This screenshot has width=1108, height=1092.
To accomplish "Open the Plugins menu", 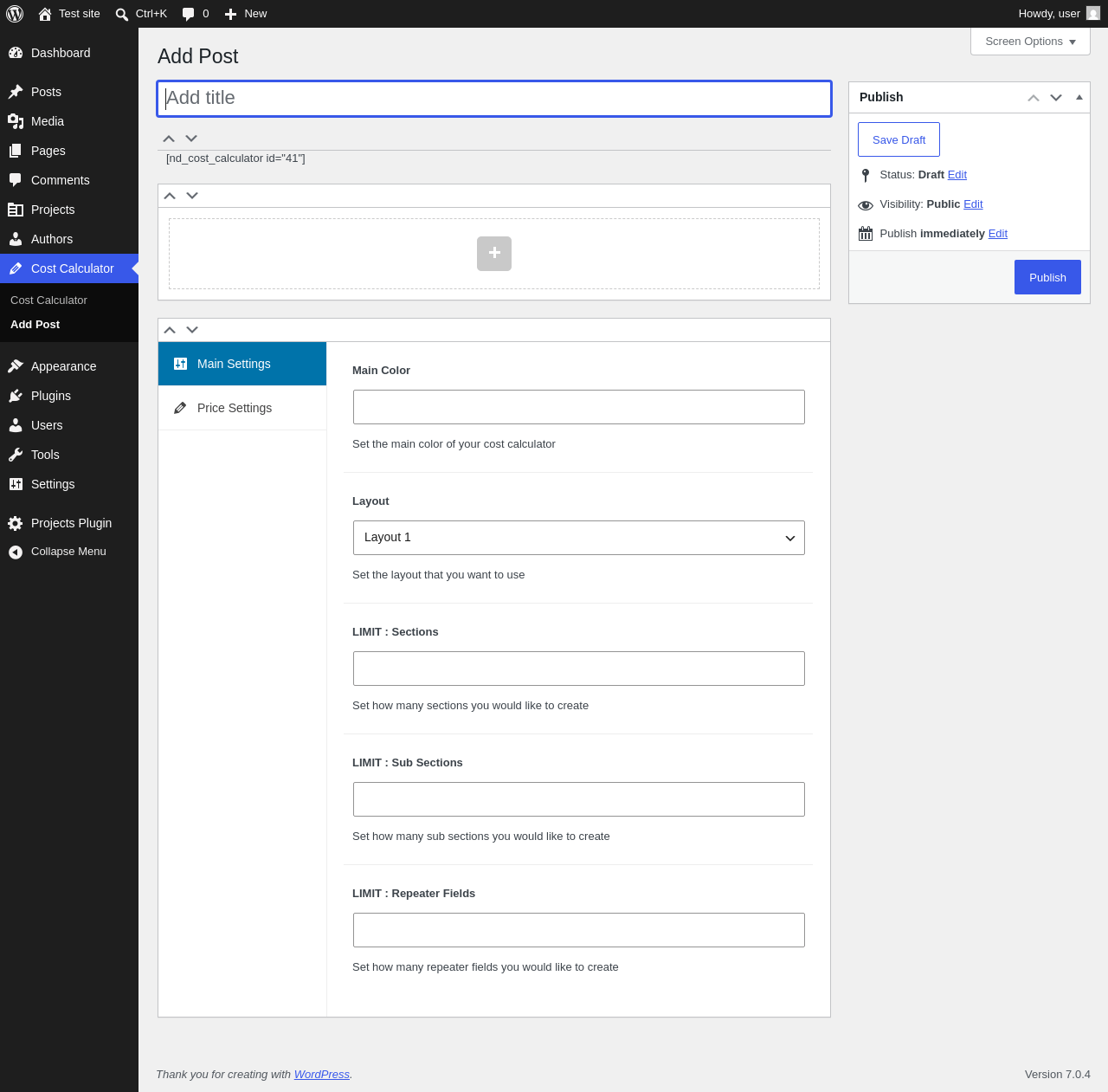I will point(69,396).
